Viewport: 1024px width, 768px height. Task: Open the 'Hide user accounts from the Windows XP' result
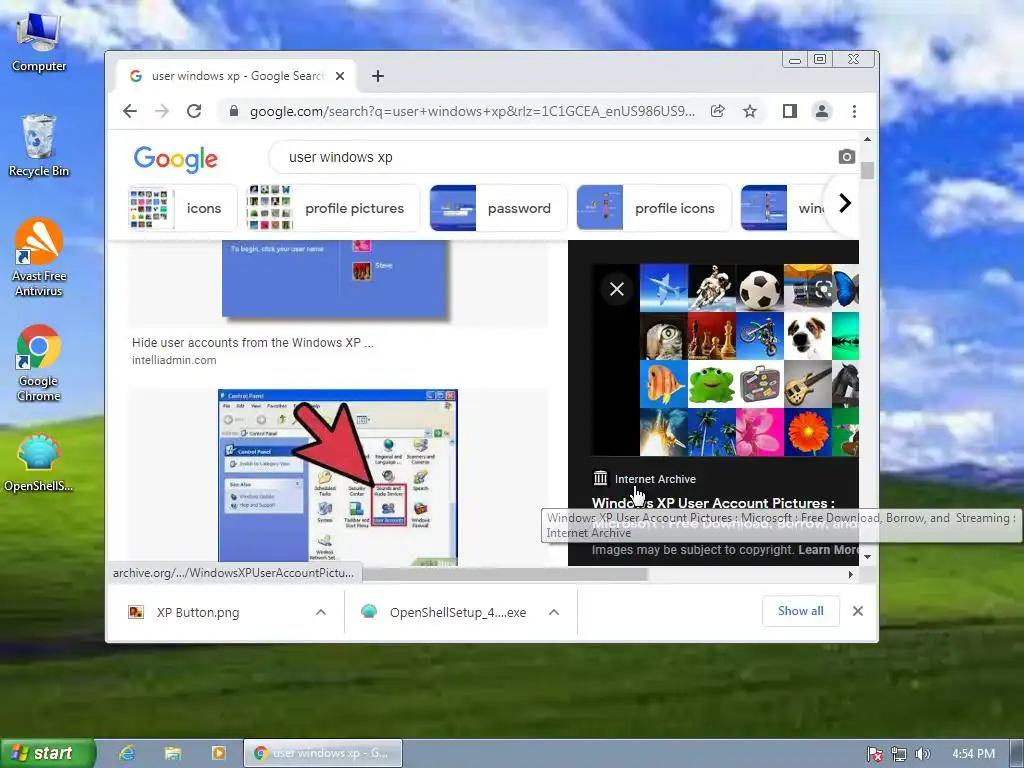tap(253, 342)
